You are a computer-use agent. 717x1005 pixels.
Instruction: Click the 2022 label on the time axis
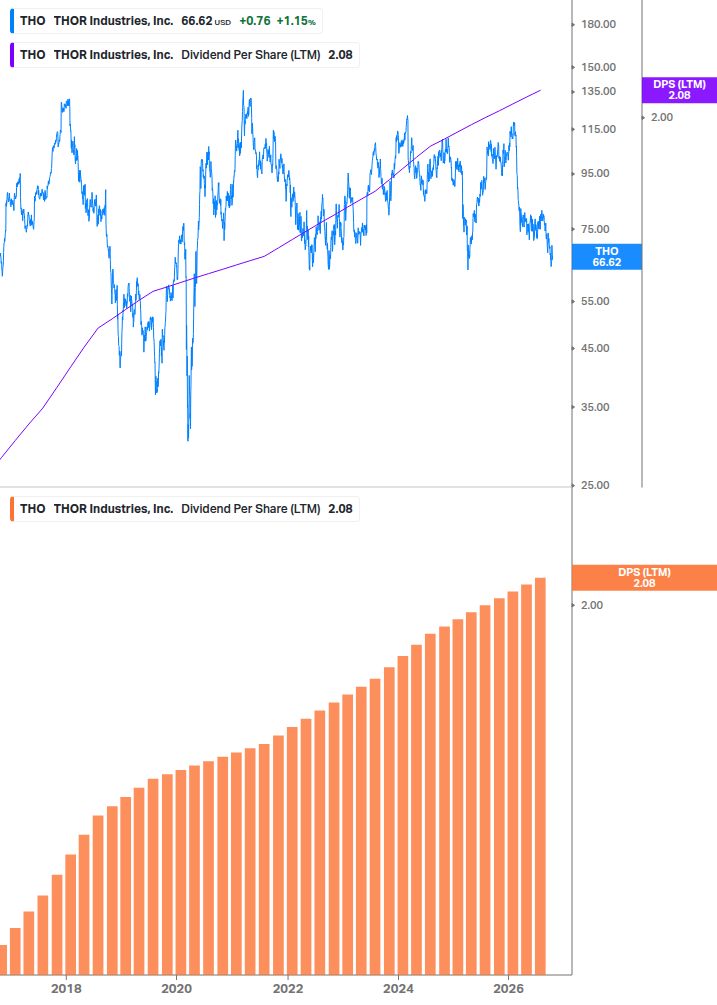[288, 989]
